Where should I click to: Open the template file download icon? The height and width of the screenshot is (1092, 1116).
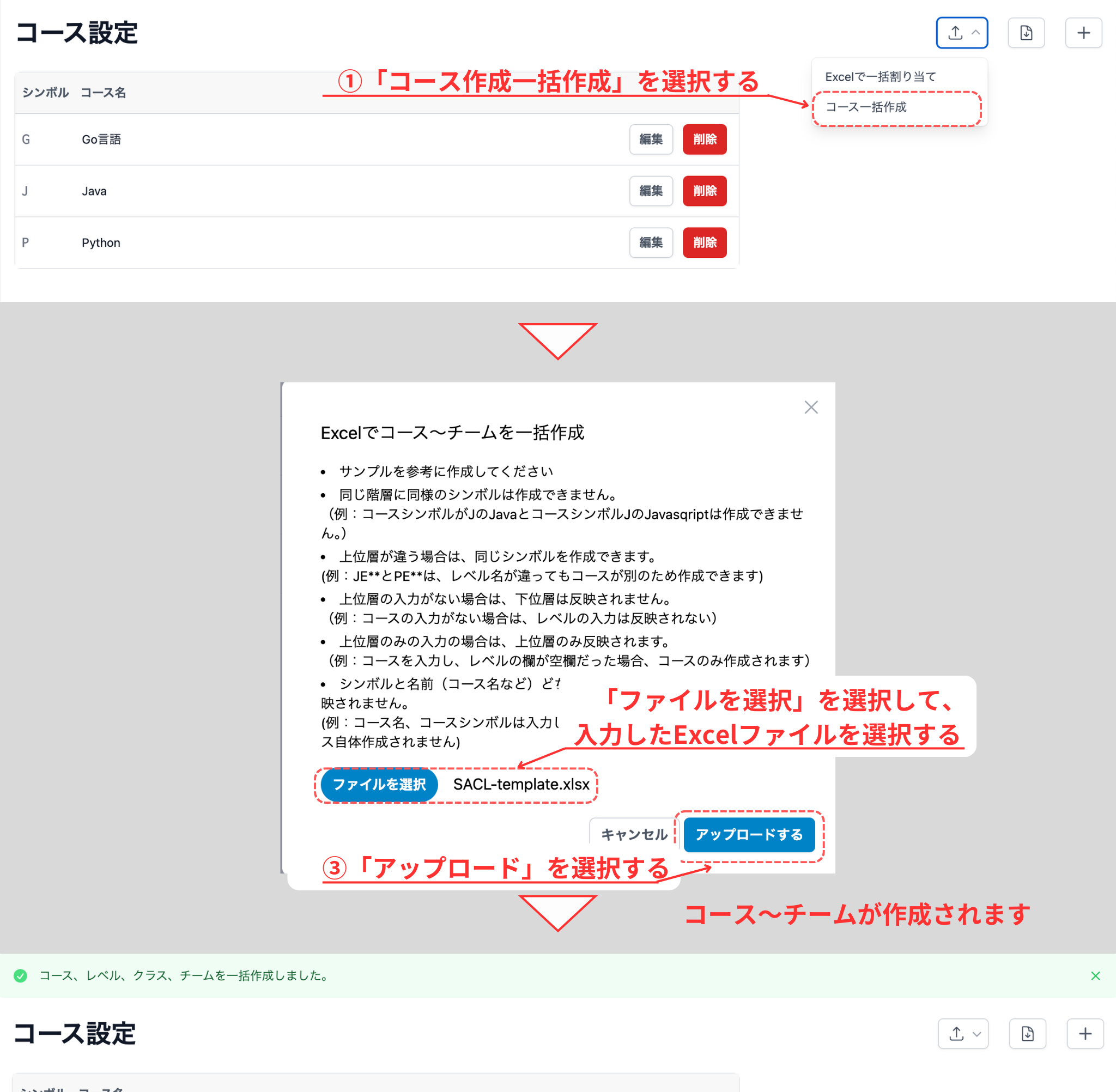click(x=1027, y=33)
